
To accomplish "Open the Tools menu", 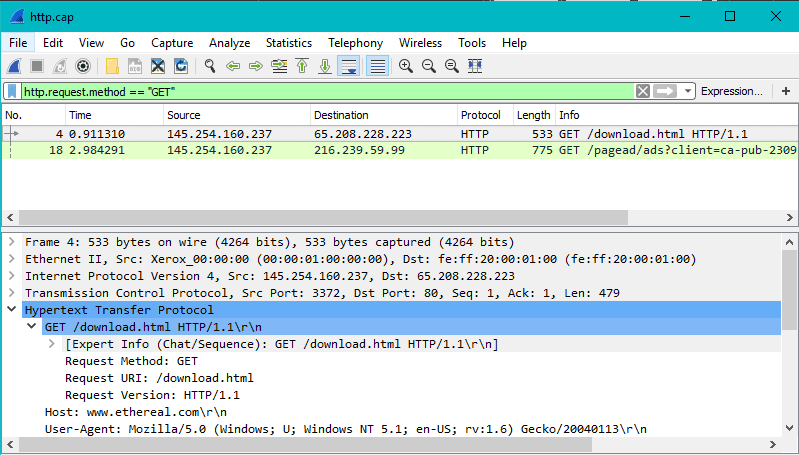I will coord(472,43).
